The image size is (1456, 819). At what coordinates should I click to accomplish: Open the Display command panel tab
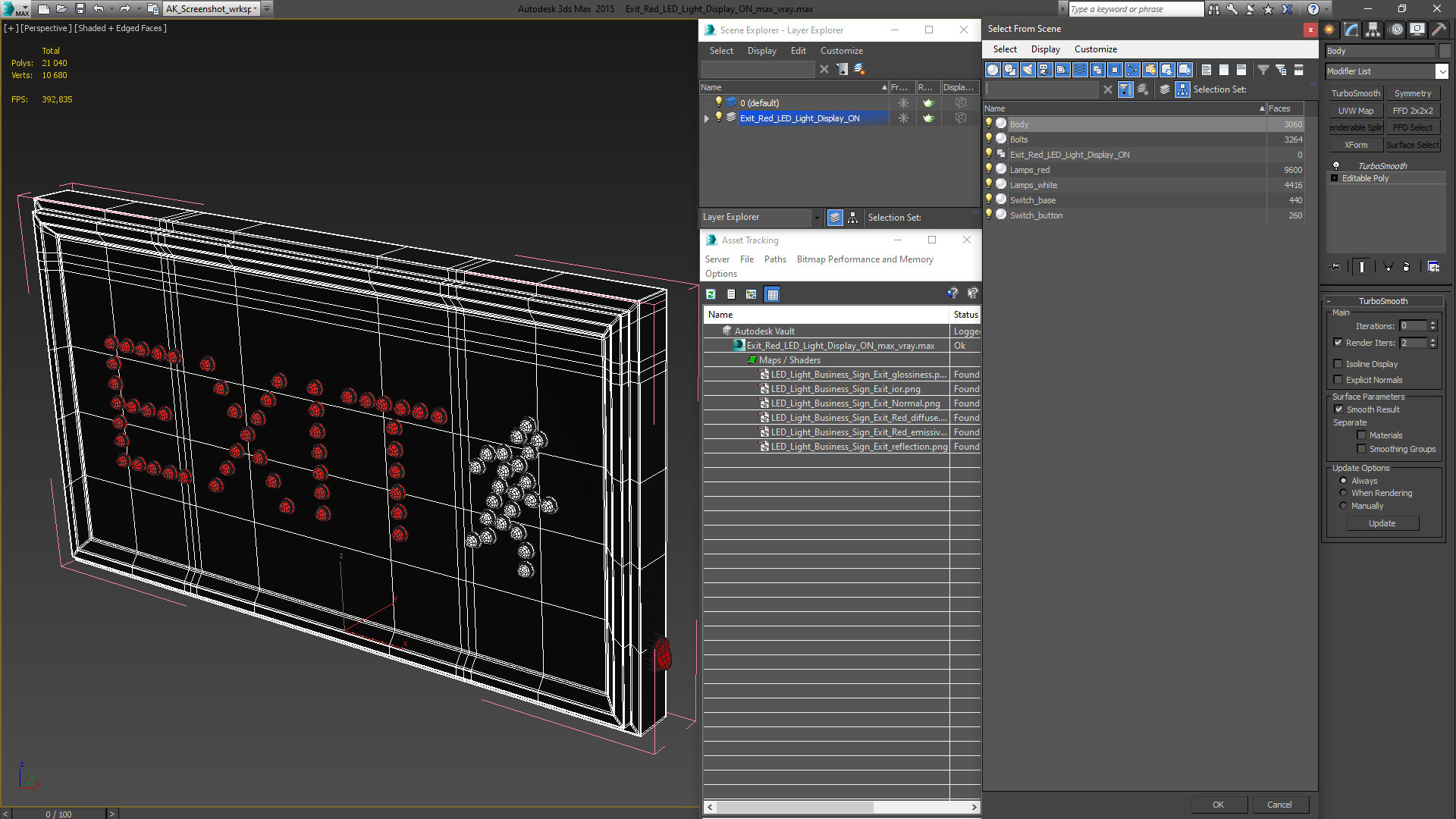[x=1417, y=30]
